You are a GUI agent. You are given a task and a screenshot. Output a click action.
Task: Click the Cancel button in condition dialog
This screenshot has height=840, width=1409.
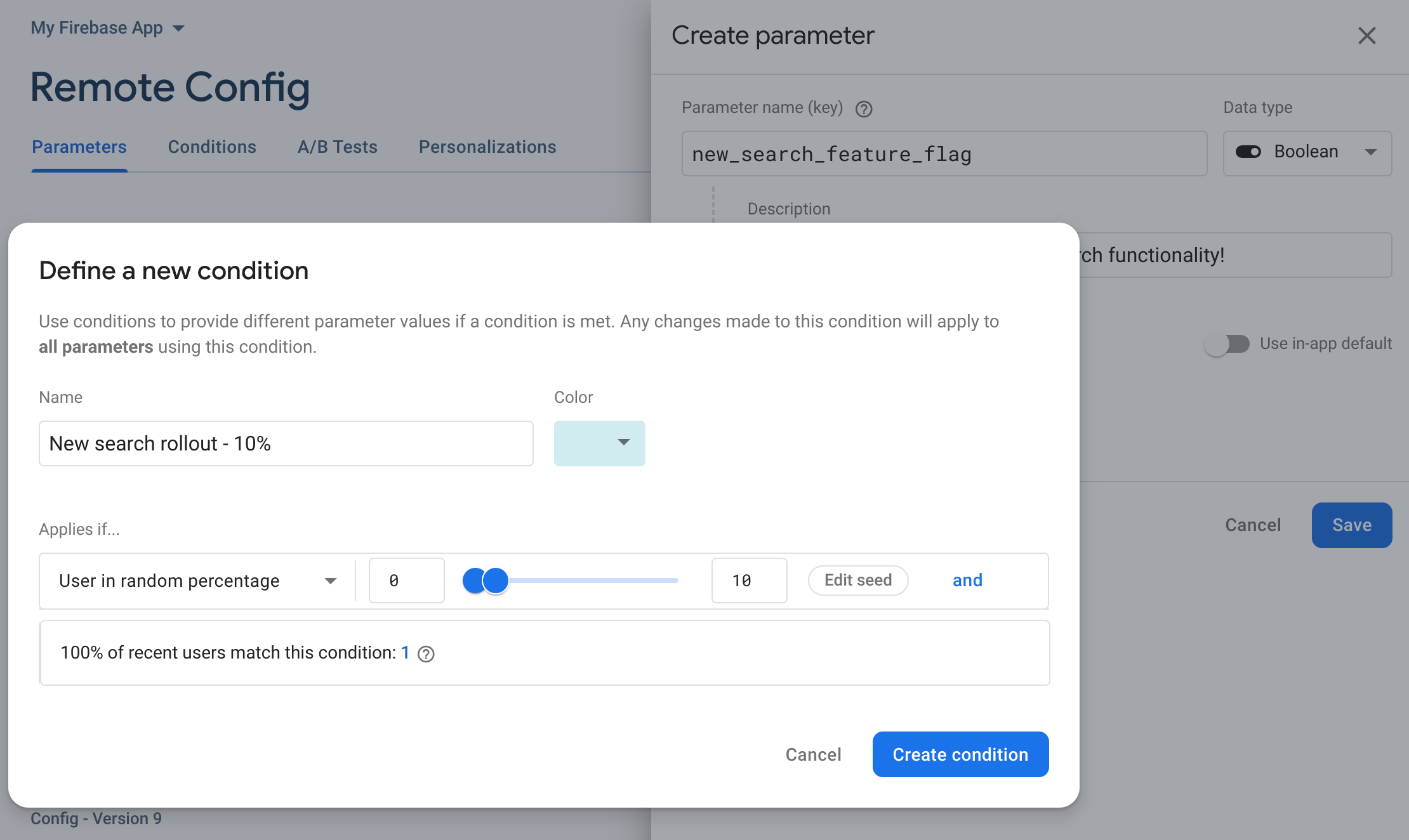tap(812, 755)
